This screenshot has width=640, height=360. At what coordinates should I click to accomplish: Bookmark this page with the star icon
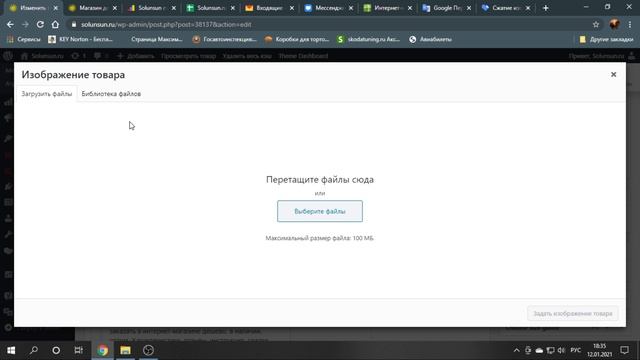(596, 24)
